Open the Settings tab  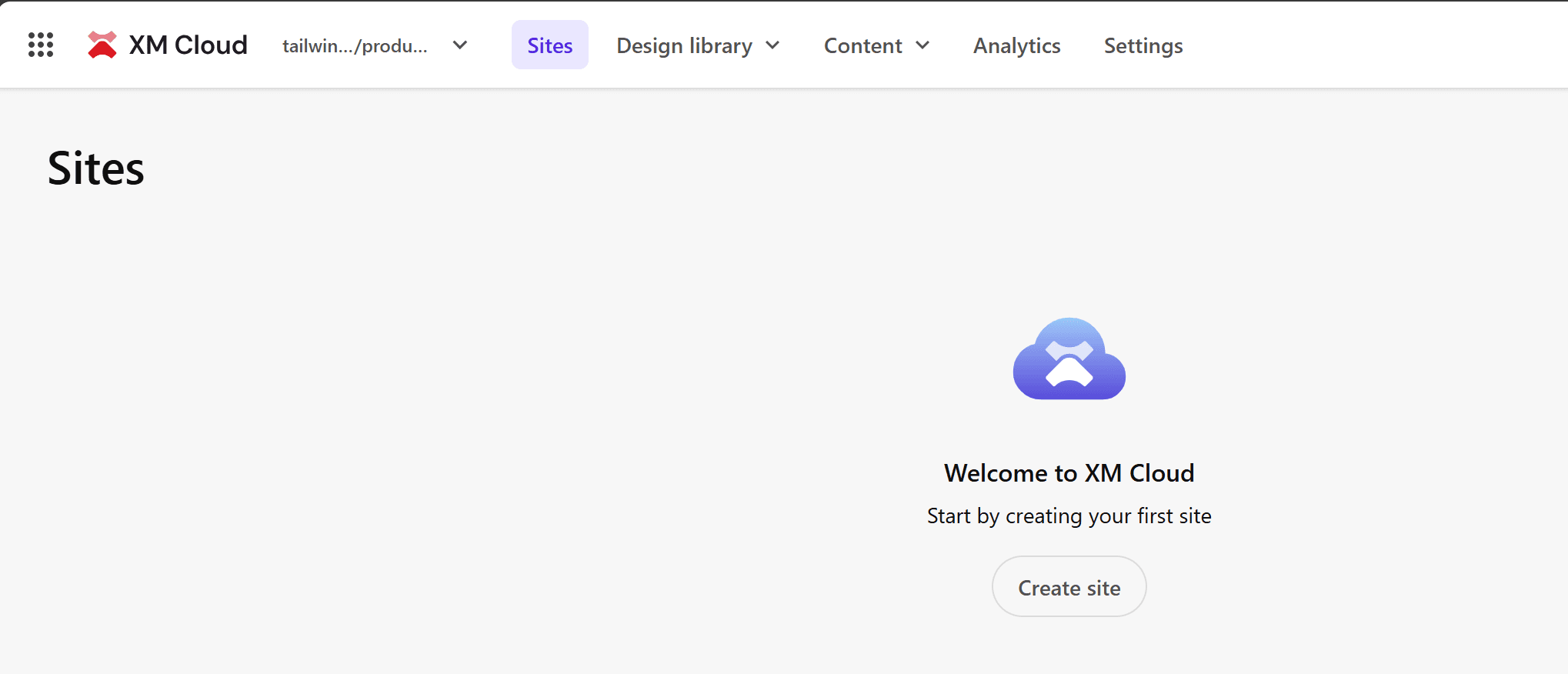pyautogui.click(x=1143, y=45)
